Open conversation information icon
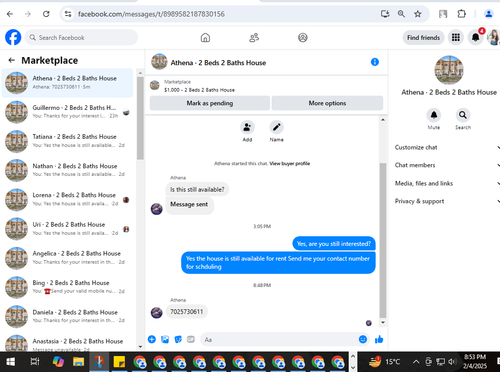This screenshot has width=500, height=372. pos(375,62)
